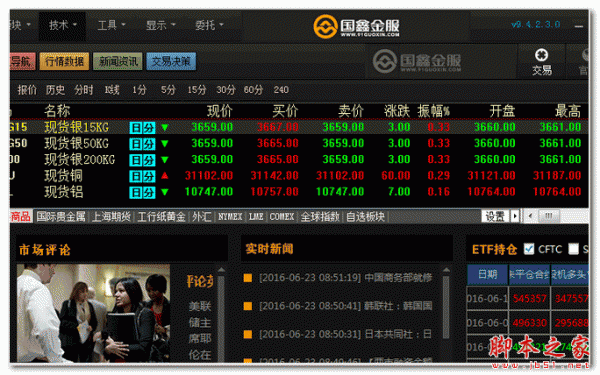Click the 分 minute chart icon for 现货银15KG
600x375 pixels.
[149, 128]
